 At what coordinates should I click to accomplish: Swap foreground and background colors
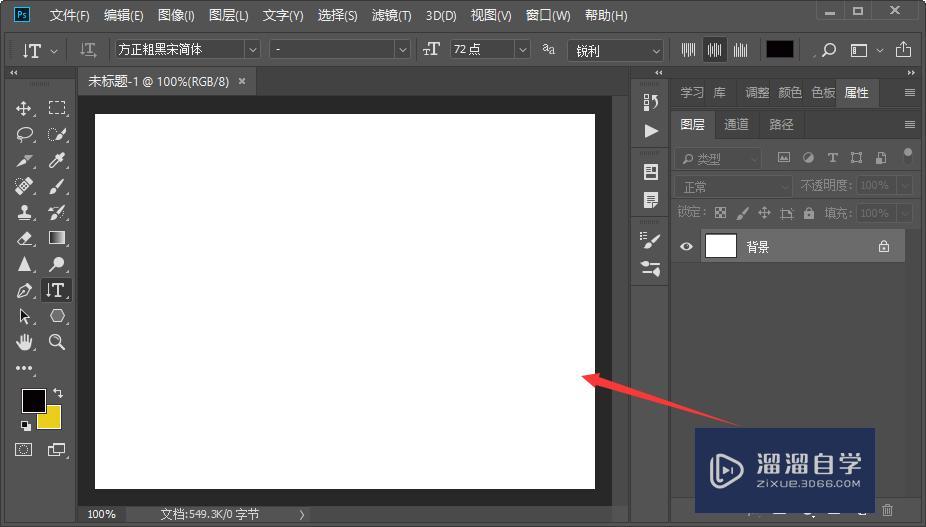tap(58, 393)
